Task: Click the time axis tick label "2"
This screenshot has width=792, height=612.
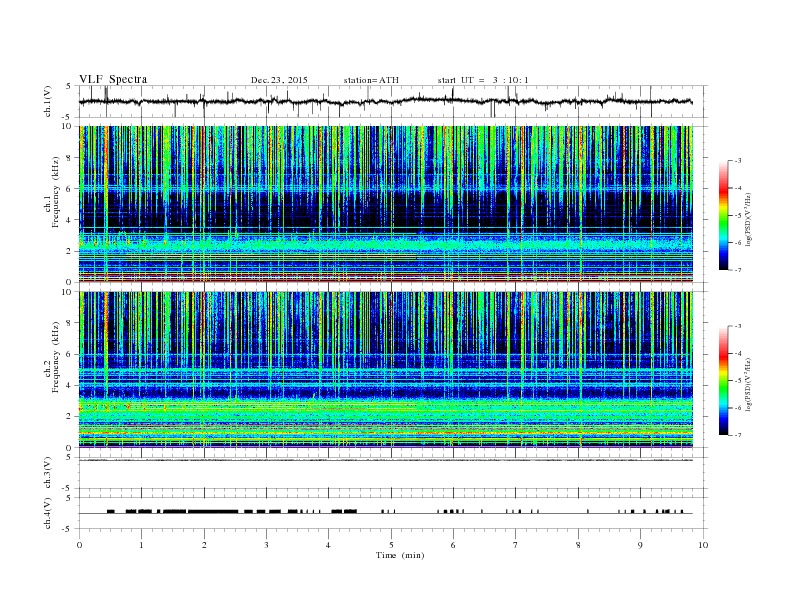Action: [x=204, y=545]
